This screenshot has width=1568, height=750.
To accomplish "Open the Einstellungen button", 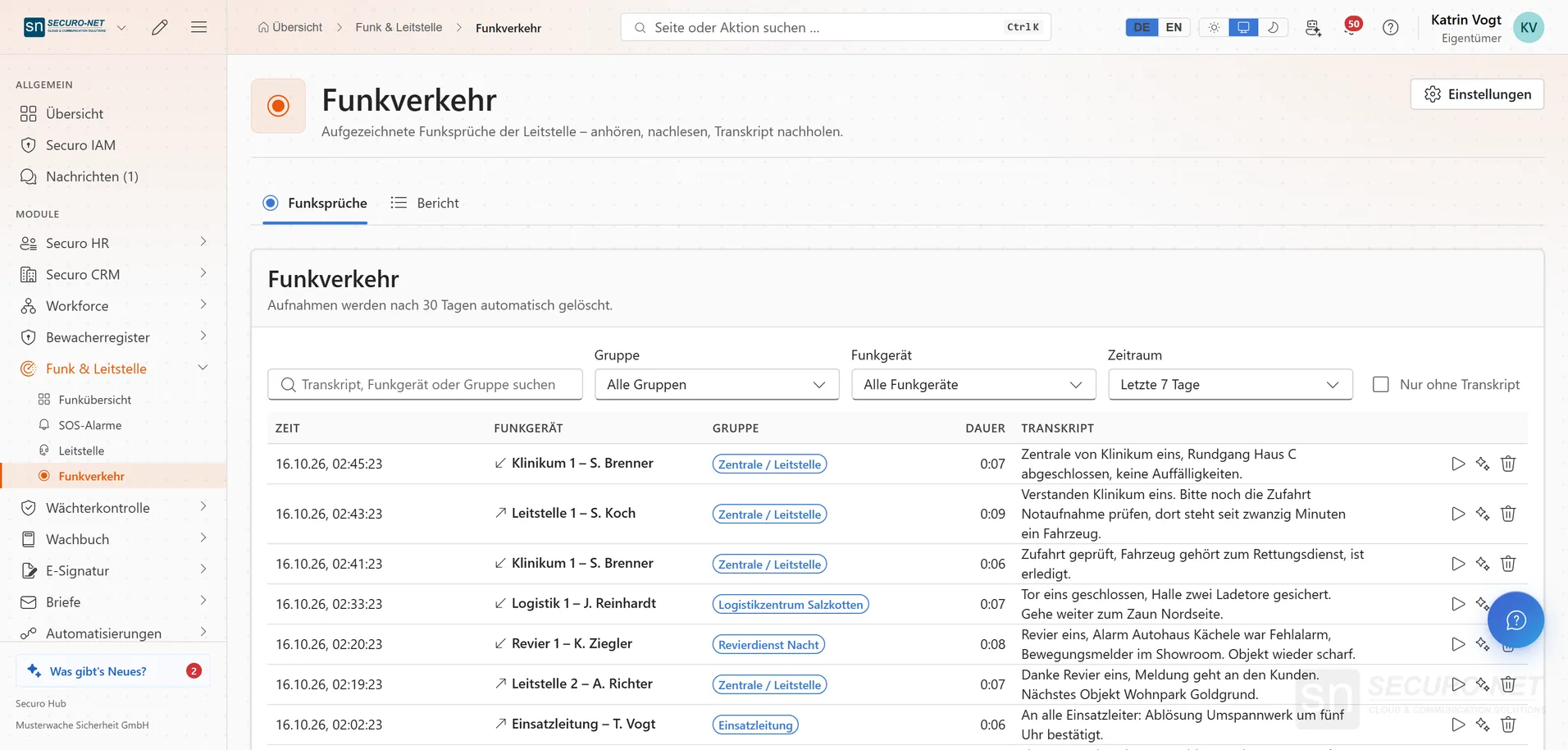I will click(x=1477, y=94).
